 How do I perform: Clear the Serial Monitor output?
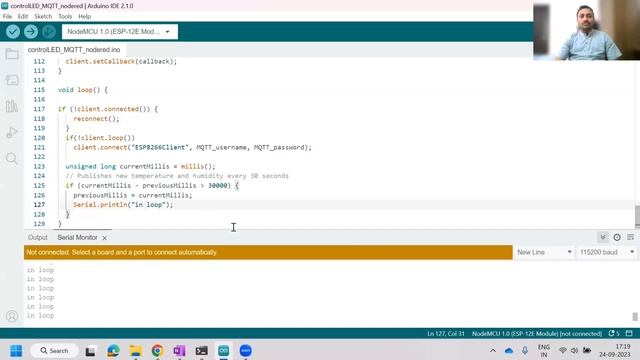coord(631,237)
